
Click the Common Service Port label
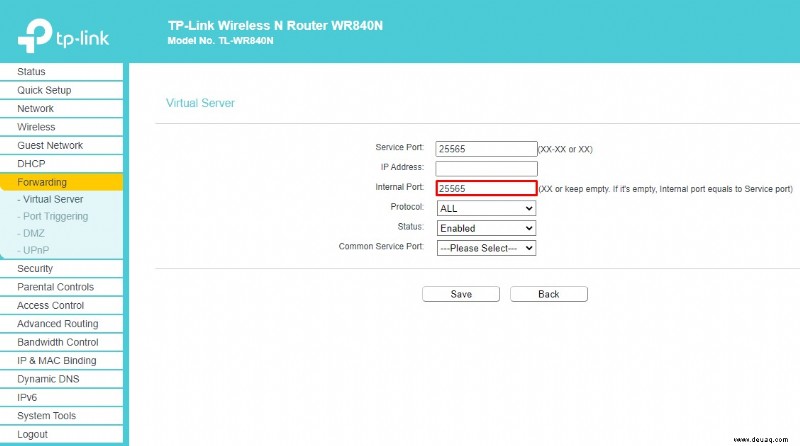(381, 246)
